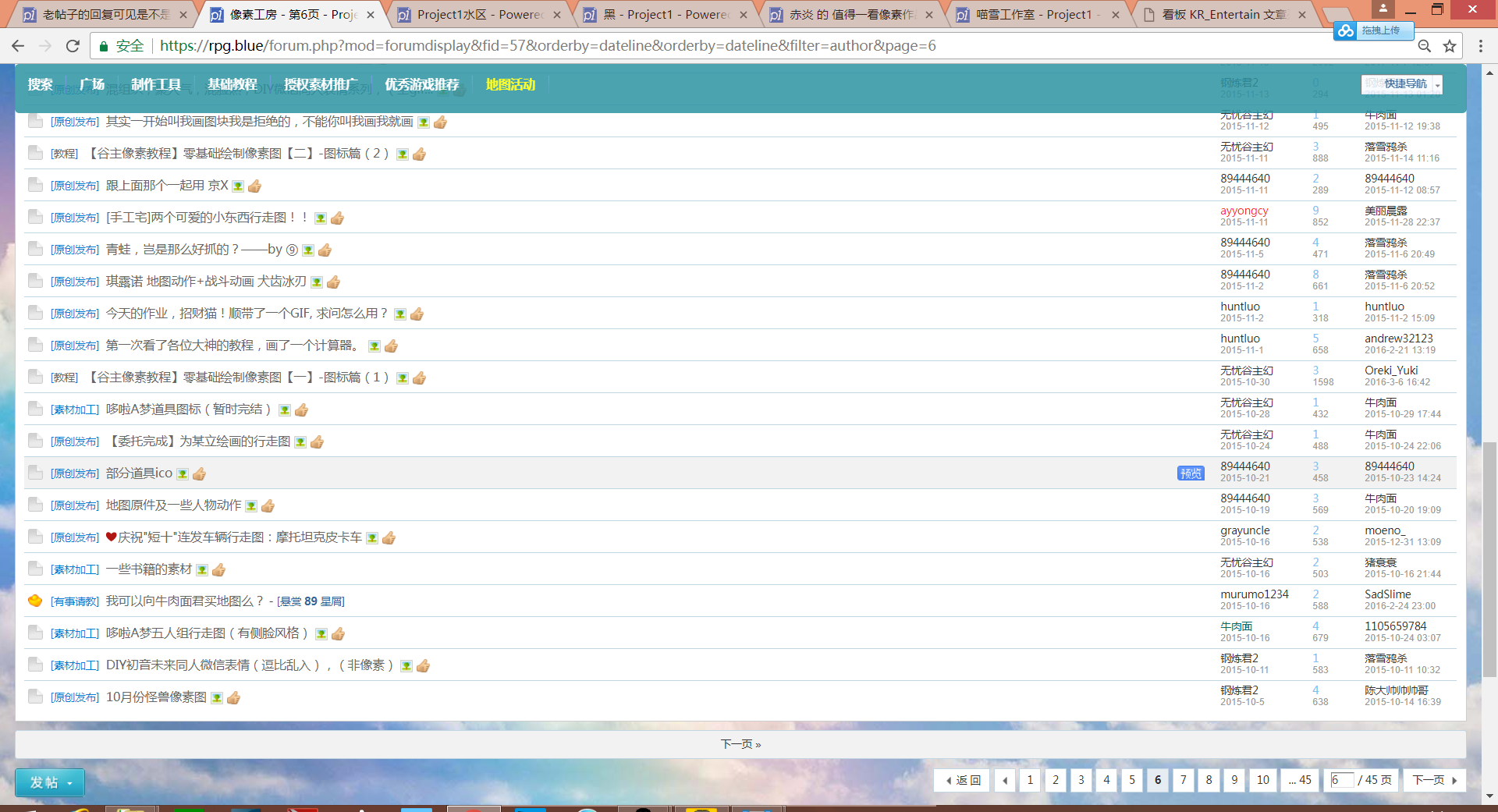Viewport: 1498px width, 812px height.
Task: Click the cloud upload 拖拽上传 icon
Action: click(1346, 31)
